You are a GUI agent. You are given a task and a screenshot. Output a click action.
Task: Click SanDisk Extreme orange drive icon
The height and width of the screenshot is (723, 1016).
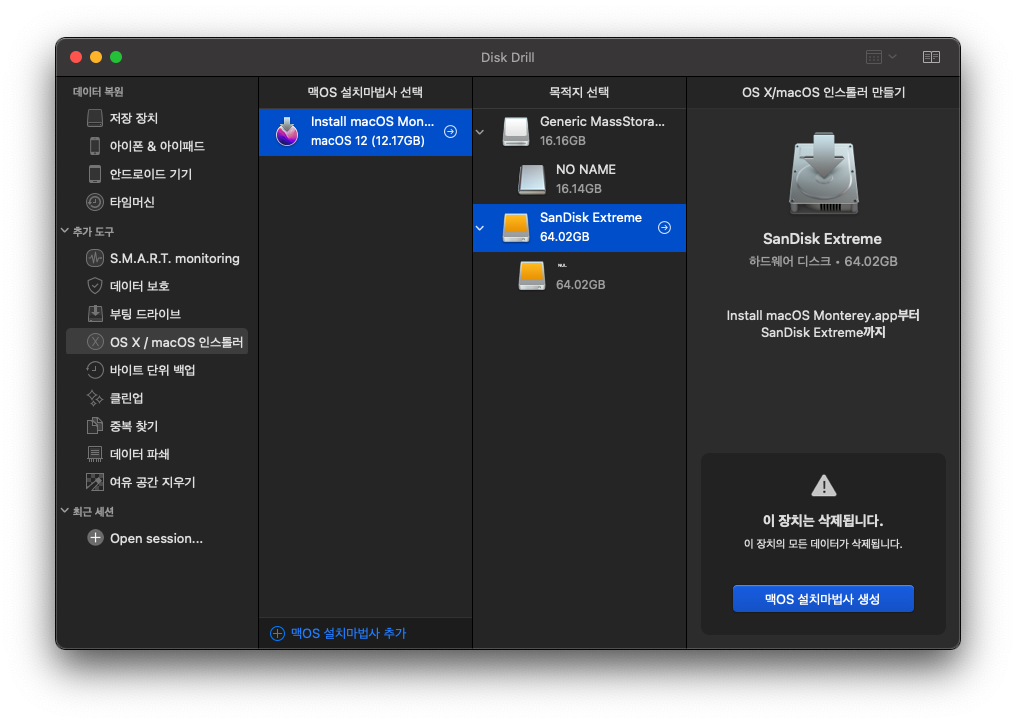tap(516, 227)
